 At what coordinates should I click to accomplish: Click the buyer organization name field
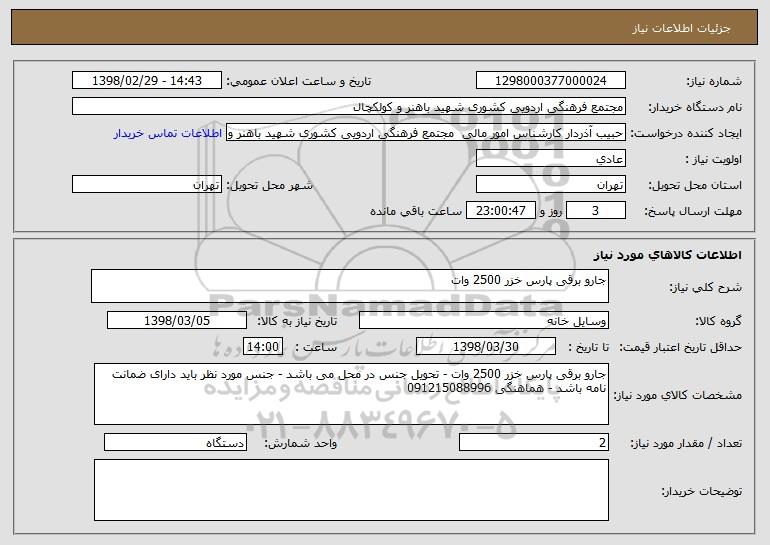[349, 107]
